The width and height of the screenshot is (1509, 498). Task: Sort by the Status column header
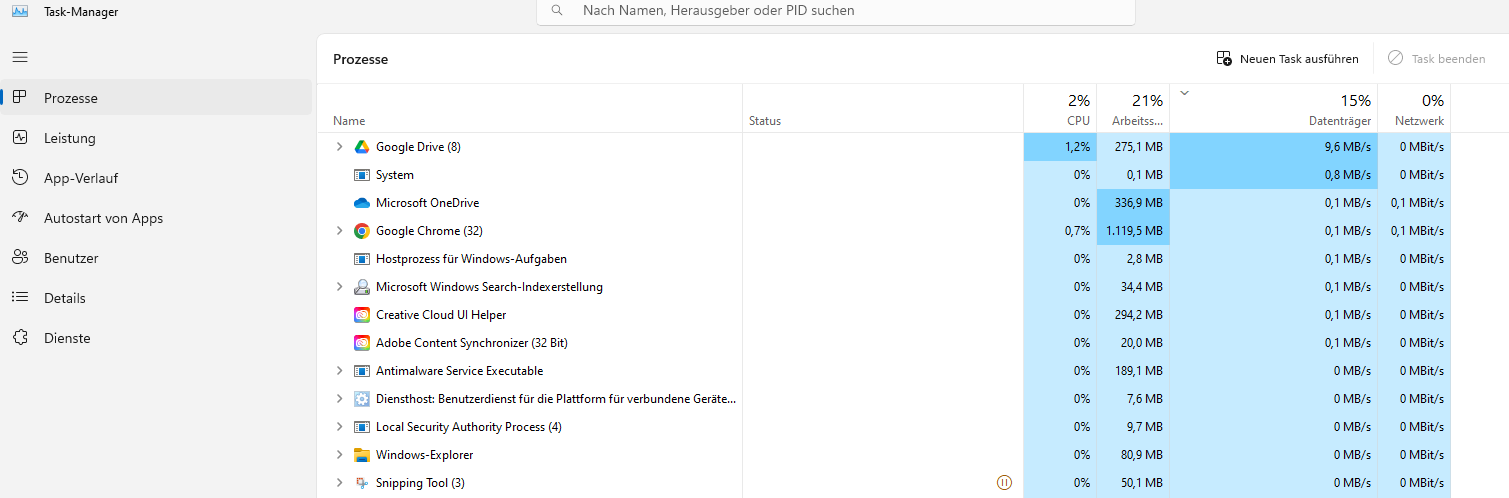(883, 109)
